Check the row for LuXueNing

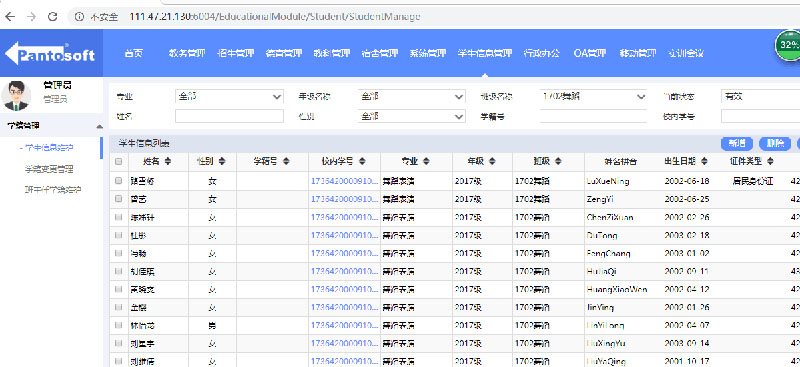pyautogui.click(x=118, y=181)
